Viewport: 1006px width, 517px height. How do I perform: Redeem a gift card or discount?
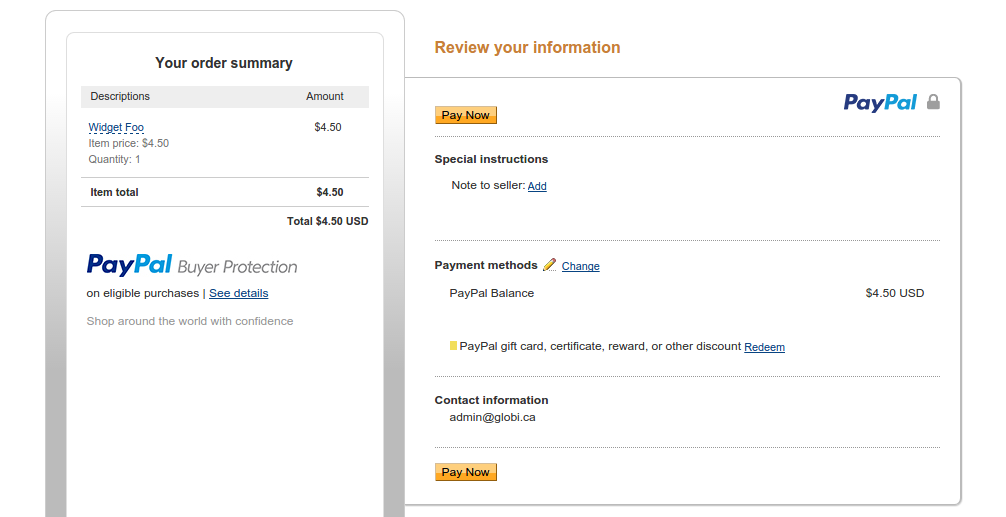[764, 347]
